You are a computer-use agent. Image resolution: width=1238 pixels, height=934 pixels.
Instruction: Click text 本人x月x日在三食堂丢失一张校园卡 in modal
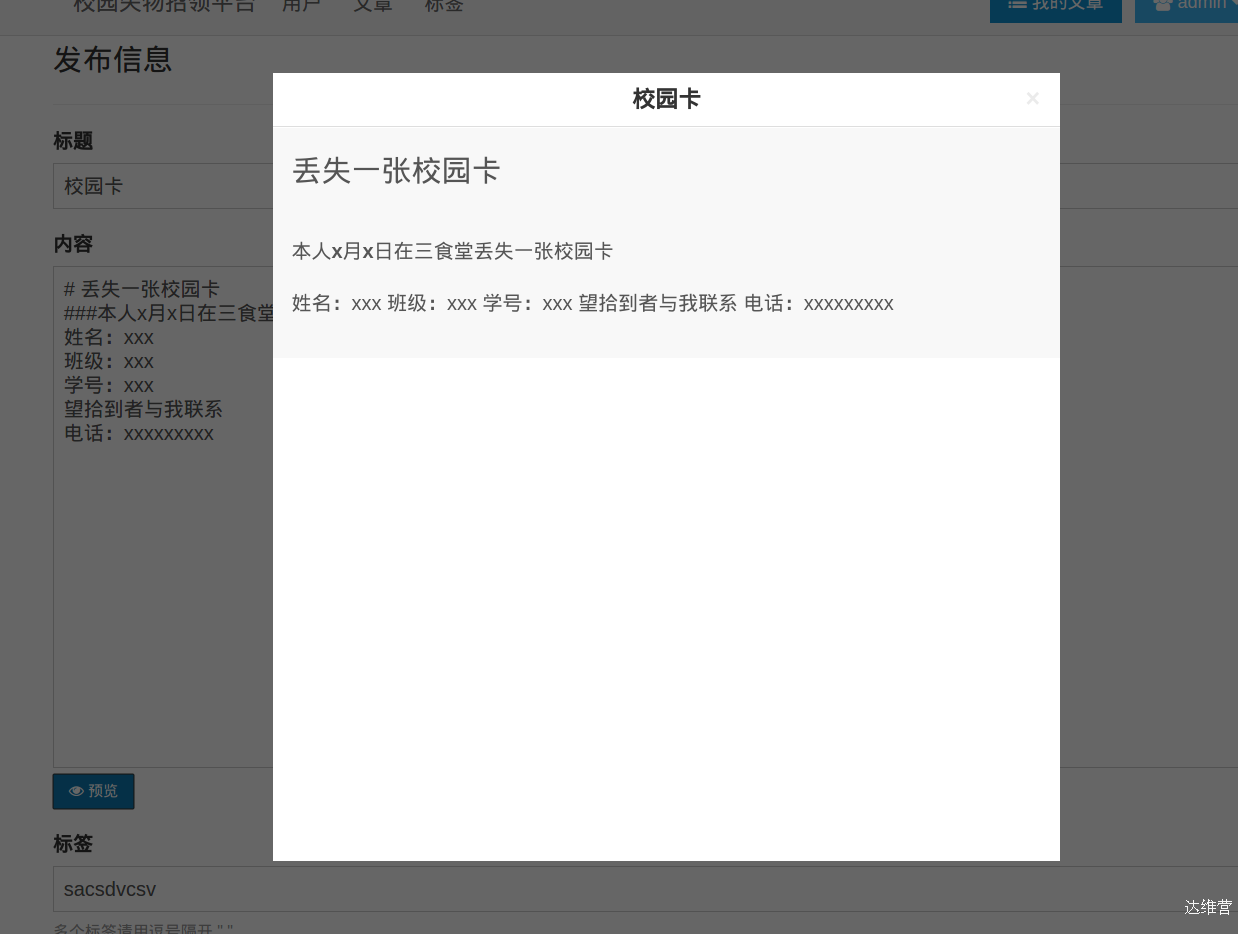click(452, 251)
